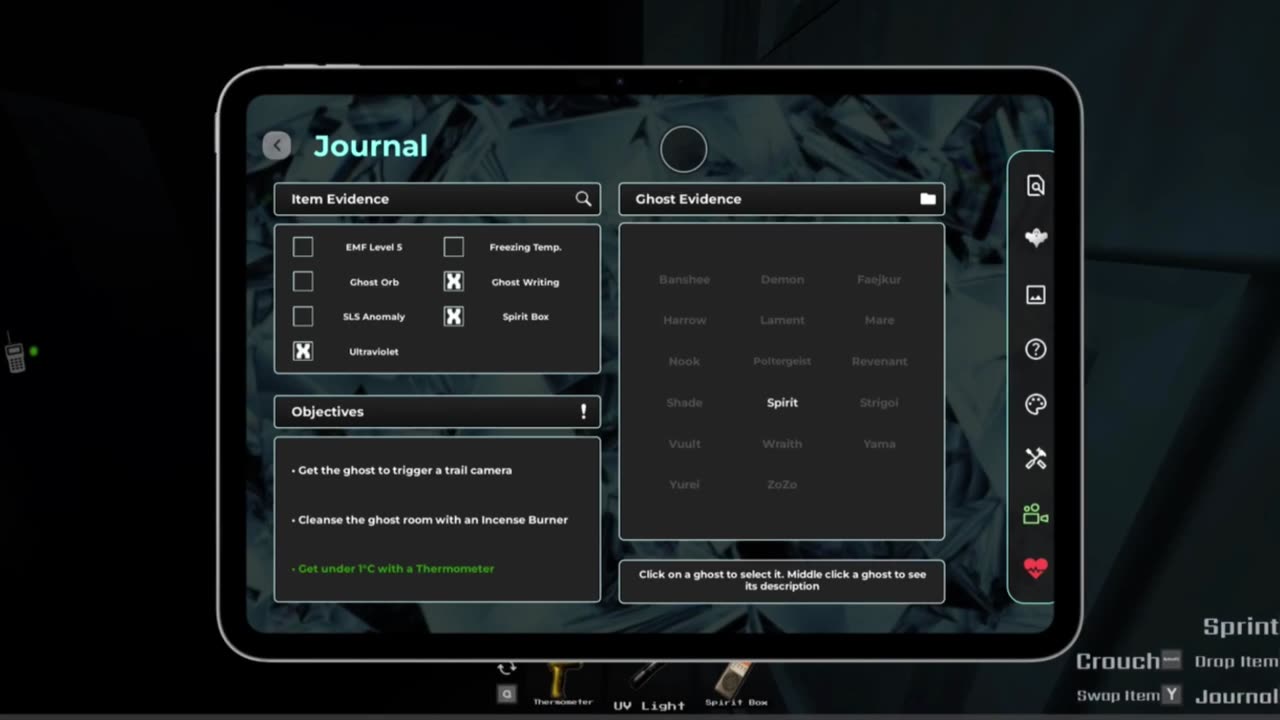Open the red heart sidebar icon
Image resolution: width=1280 pixels, height=720 pixels.
click(1035, 568)
